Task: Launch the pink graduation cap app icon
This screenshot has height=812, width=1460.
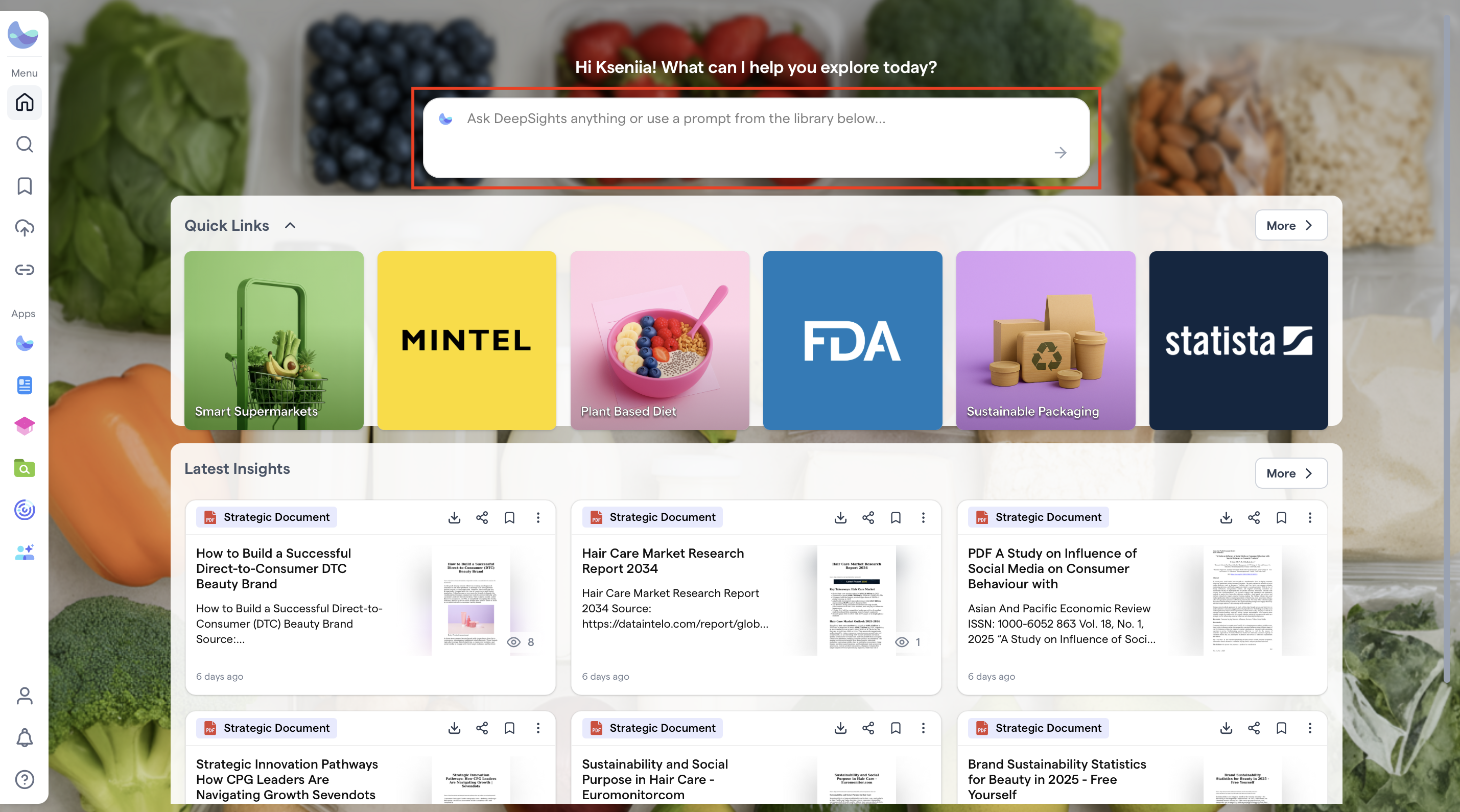Action: tap(25, 426)
